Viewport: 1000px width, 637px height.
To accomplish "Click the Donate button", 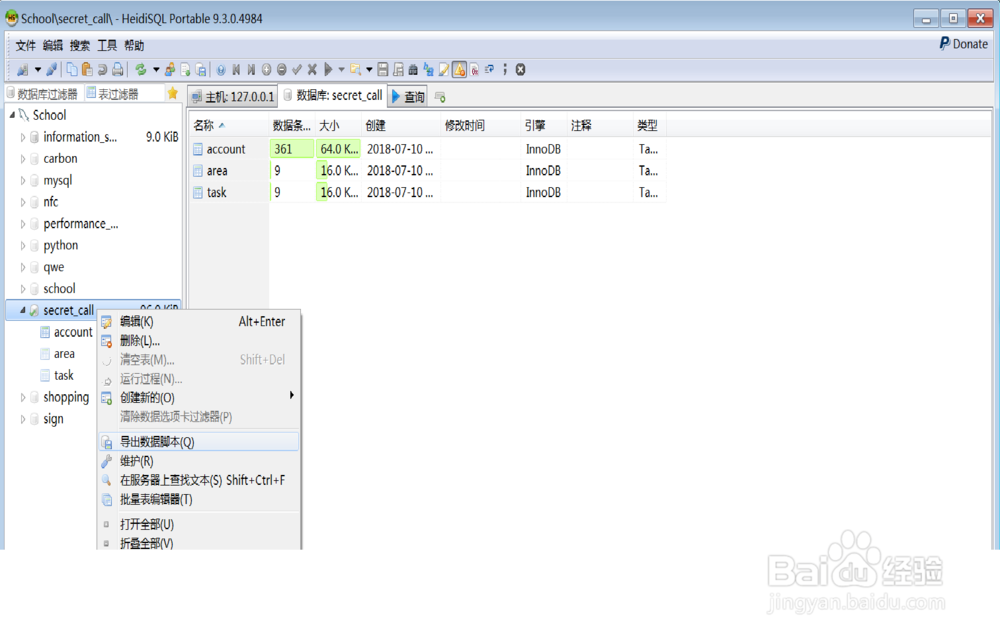I will point(962,44).
